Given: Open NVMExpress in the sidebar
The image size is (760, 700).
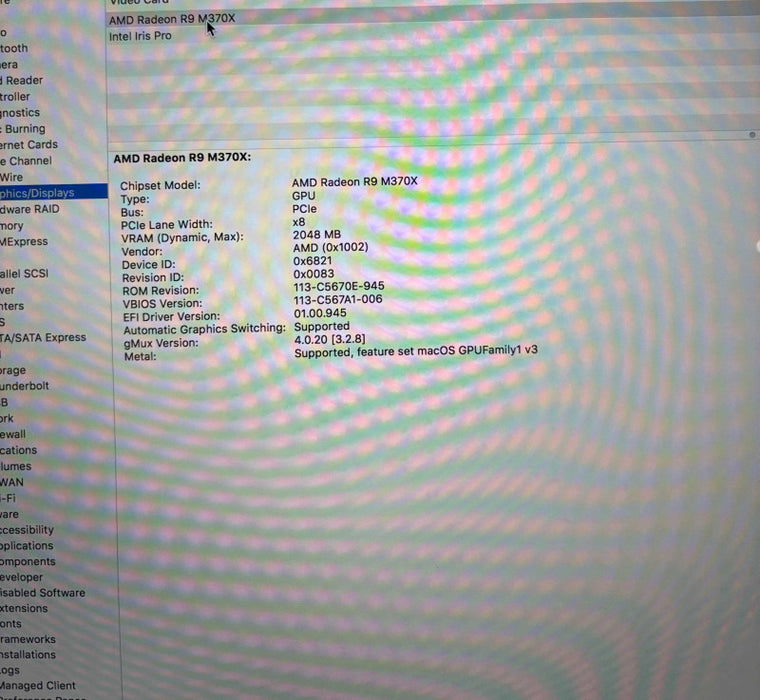Looking at the screenshot, I should [x=24, y=241].
